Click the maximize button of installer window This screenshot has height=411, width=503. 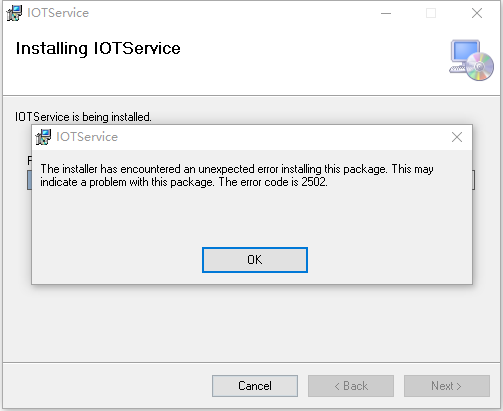pos(431,13)
